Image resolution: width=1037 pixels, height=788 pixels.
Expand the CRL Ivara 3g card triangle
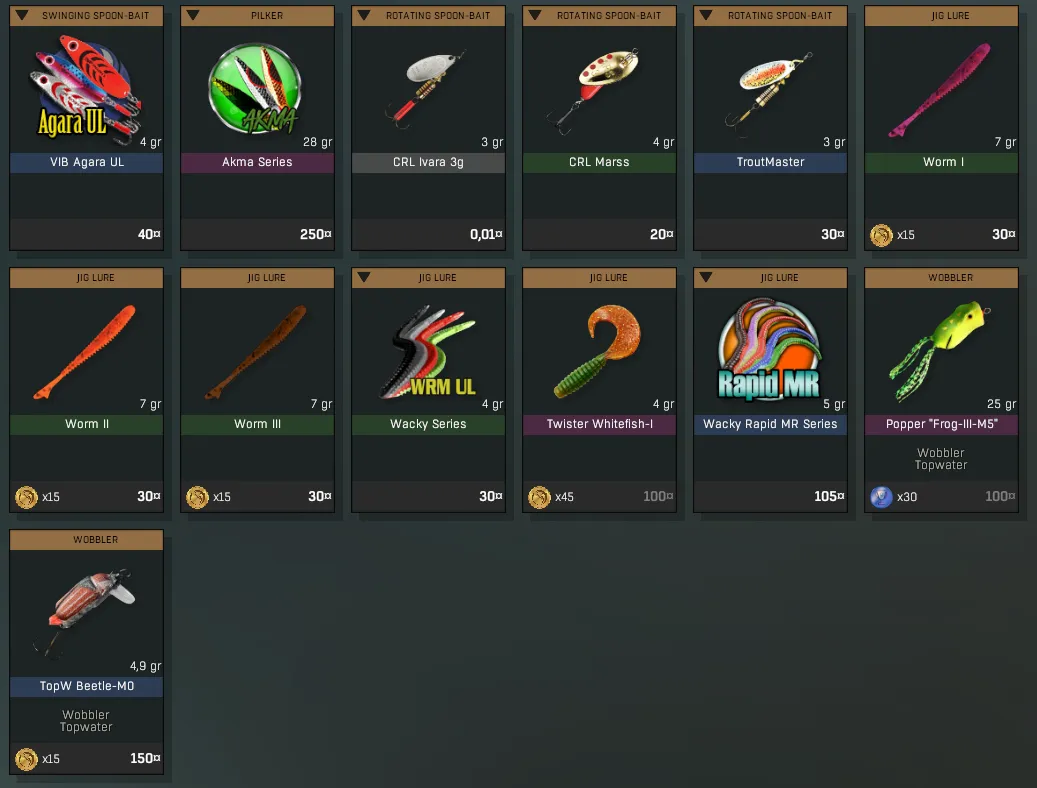pos(364,15)
